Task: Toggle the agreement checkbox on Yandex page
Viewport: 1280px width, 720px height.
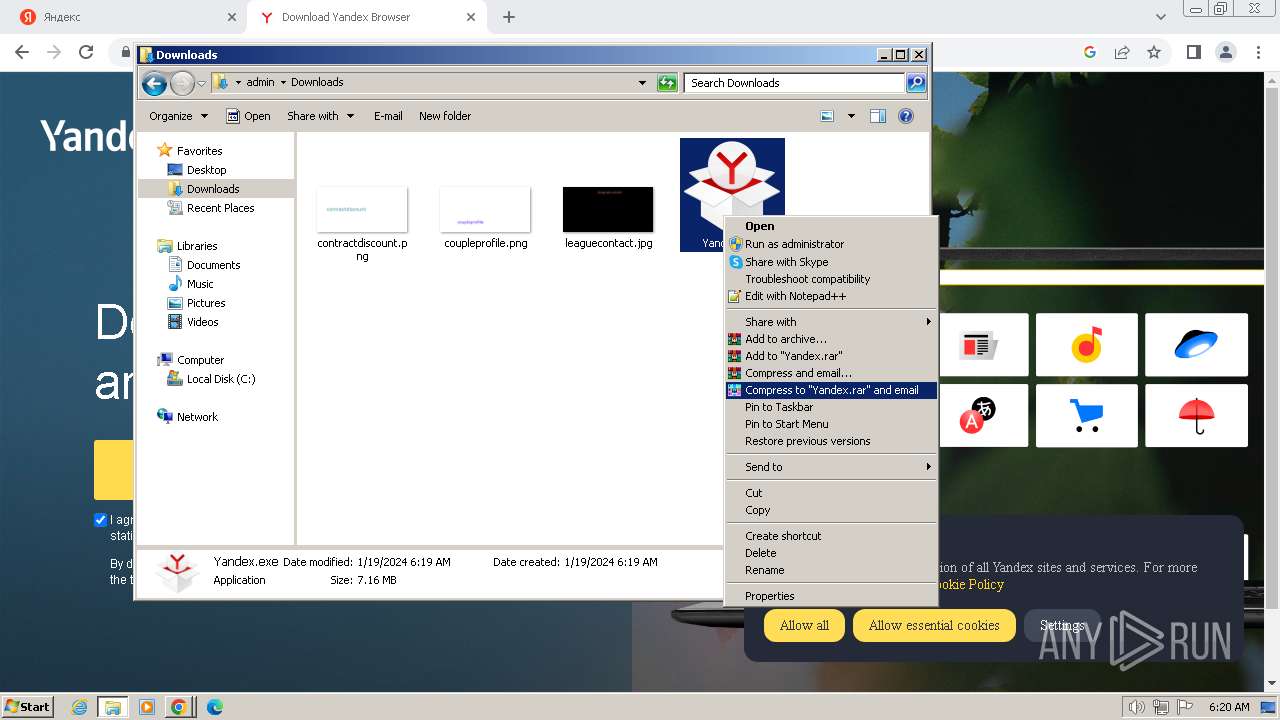Action: click(100, 520)
